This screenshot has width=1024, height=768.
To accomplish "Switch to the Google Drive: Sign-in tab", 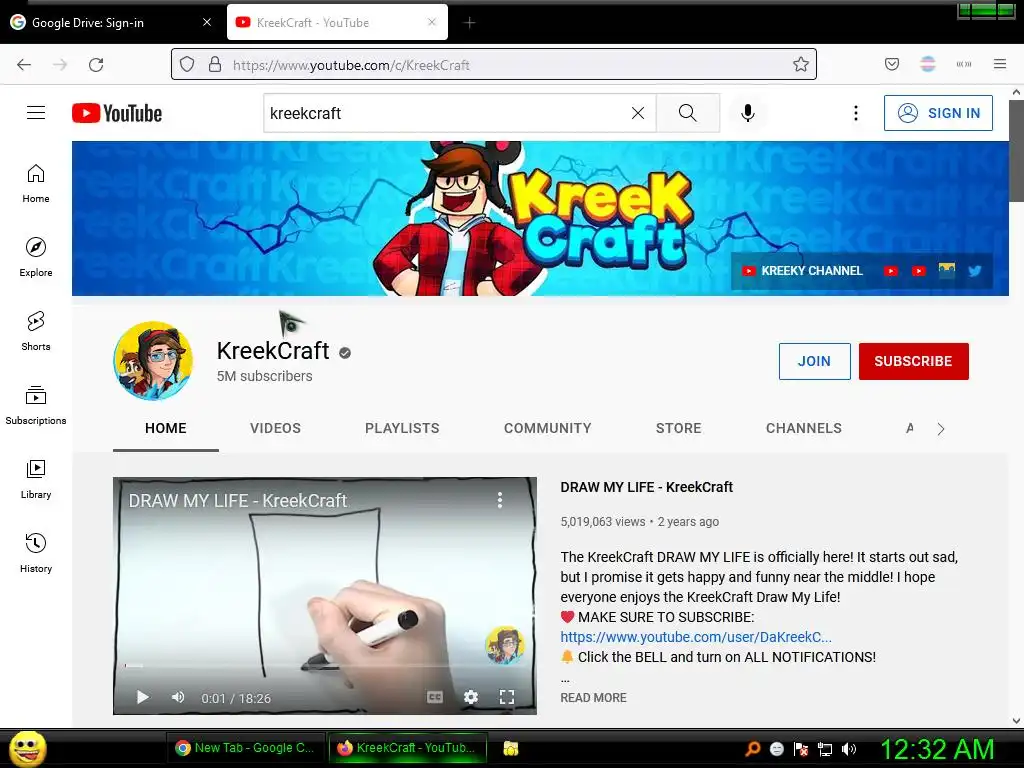I will pyautogui.click(x=111, y=23).
